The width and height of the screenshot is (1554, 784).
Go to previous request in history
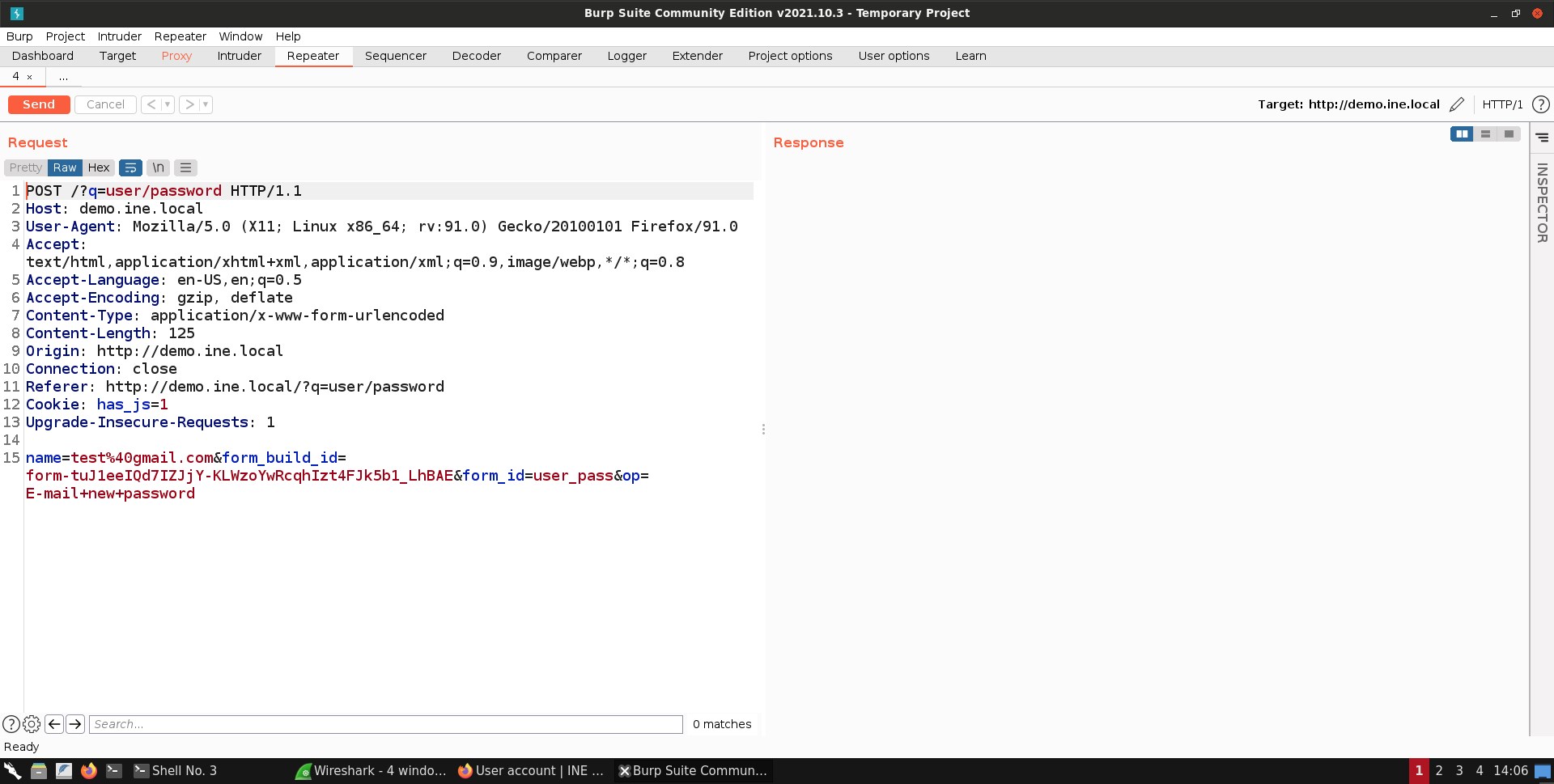(x=151, y=104)
